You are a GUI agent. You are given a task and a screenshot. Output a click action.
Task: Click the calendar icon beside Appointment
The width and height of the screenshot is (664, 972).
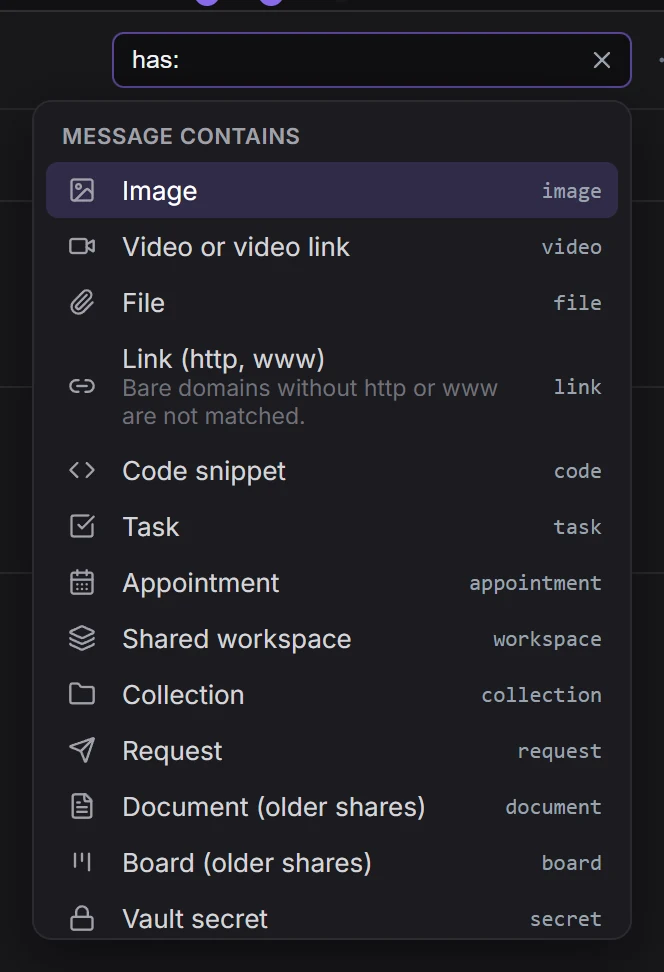[82, 583]
